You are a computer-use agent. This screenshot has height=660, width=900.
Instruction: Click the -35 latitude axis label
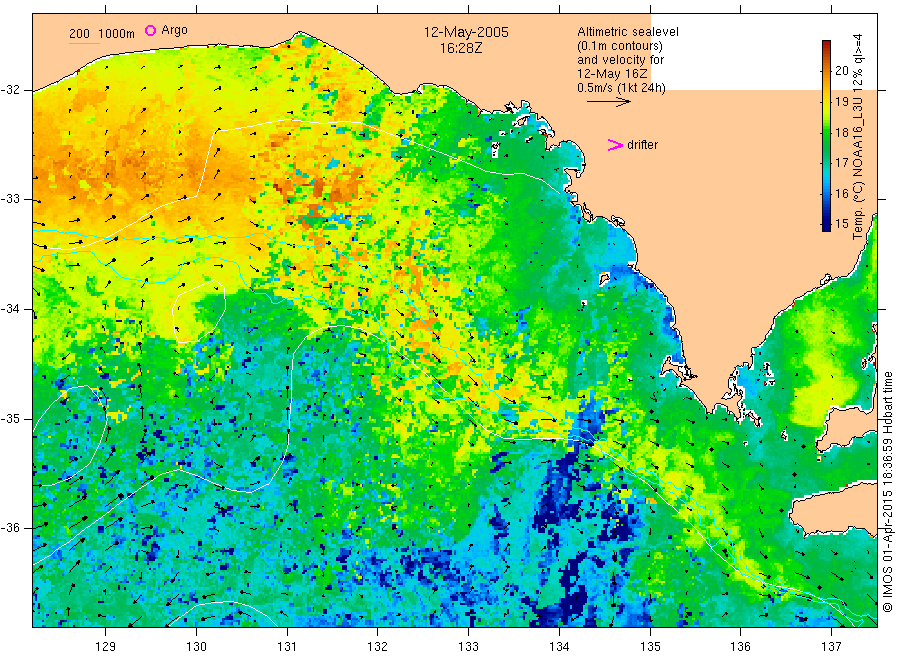pos(10,419)
